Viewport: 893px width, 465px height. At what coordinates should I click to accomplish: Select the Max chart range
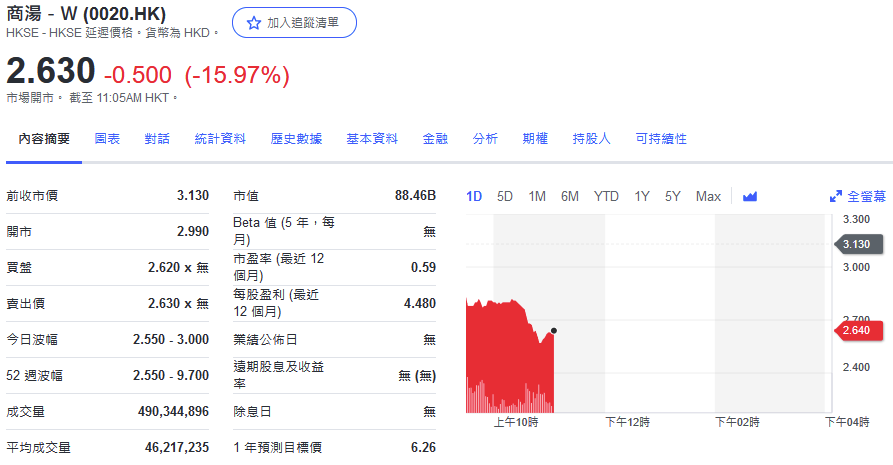[708, 196]
